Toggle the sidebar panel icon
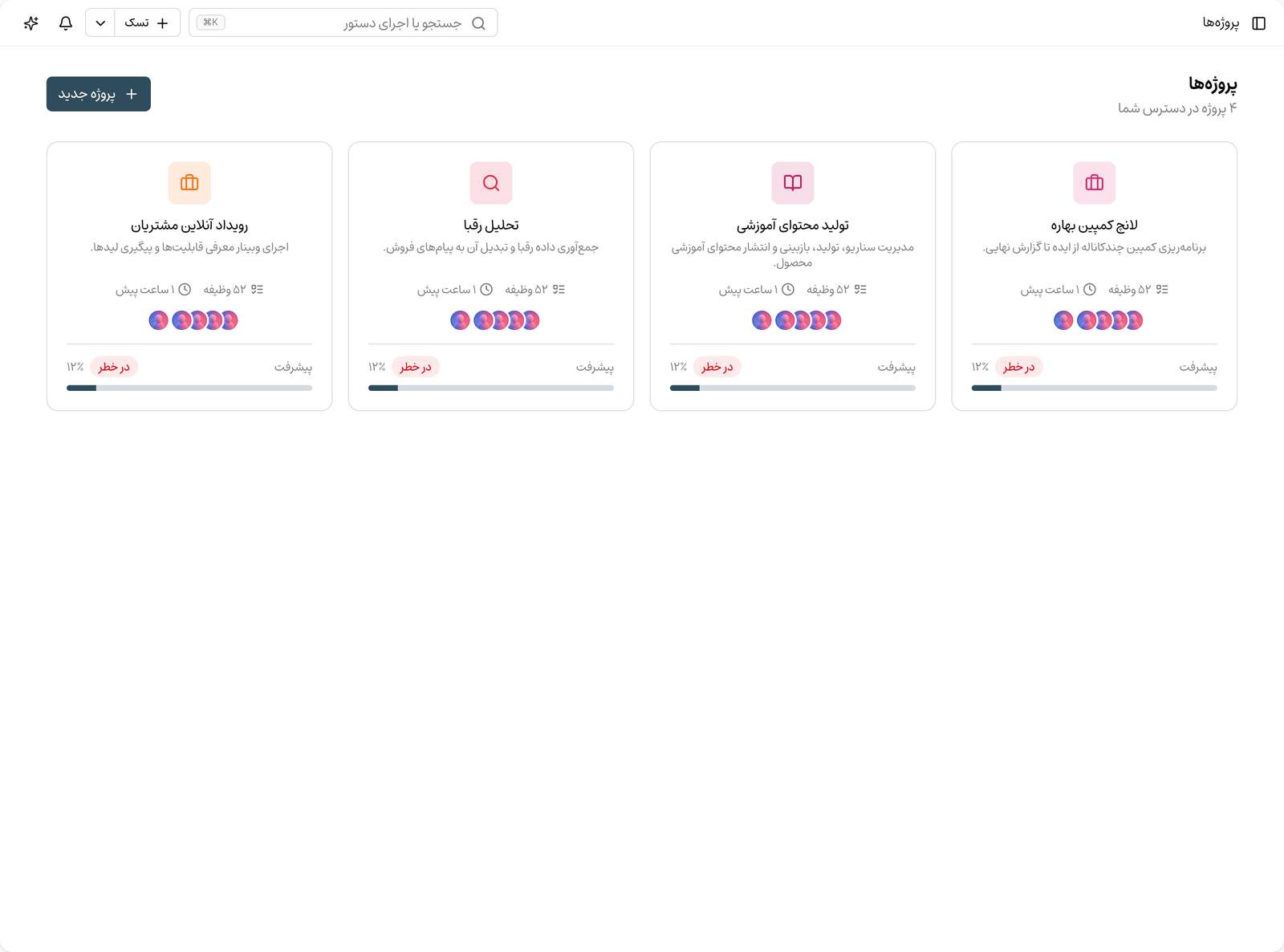1284x952 pixels. click(1258, 23)
